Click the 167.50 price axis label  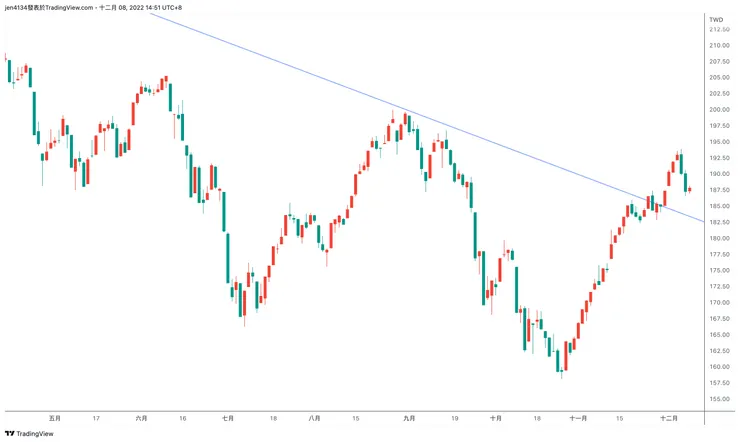pyautogui.click(x=719, y=318)
